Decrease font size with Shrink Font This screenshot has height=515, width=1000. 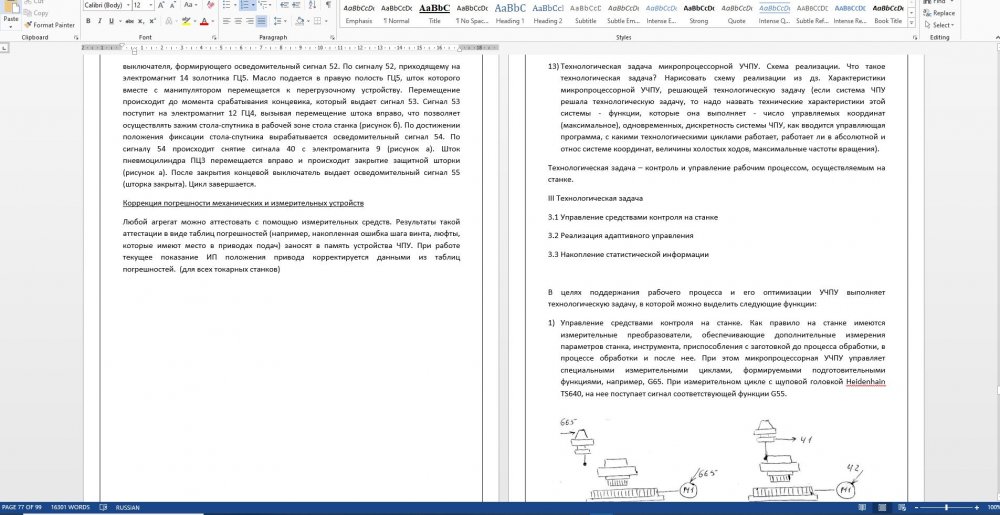[x=172, y=5]
